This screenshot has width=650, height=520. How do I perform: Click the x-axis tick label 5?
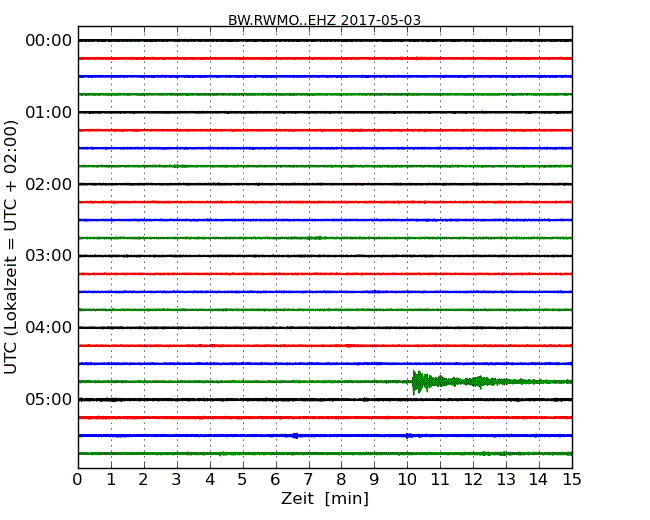243,480
